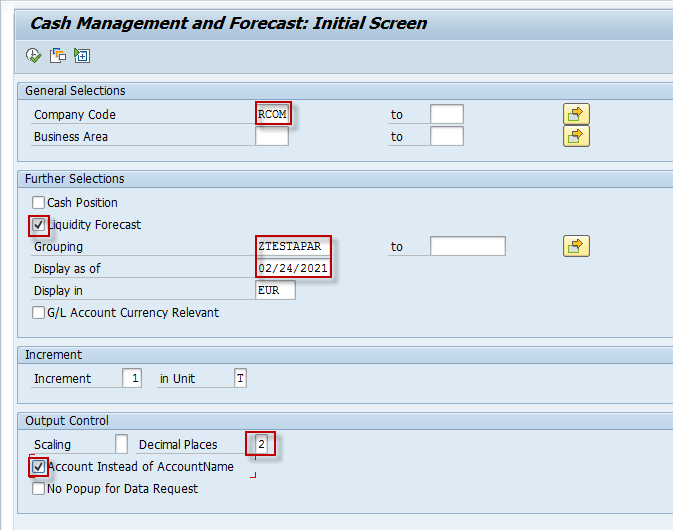Click the Decimal Places label
This screenshot has width=673, height=530.
point(178,445)
